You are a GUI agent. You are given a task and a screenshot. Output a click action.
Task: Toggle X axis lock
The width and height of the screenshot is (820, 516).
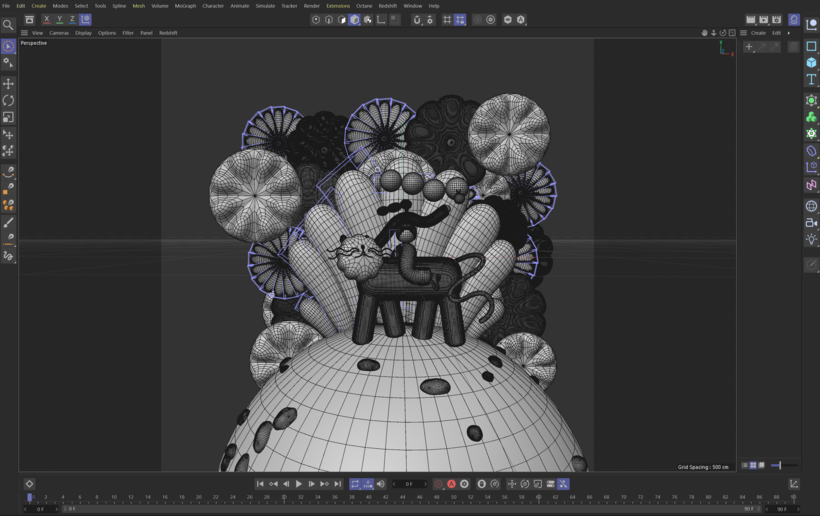(47, 19)
